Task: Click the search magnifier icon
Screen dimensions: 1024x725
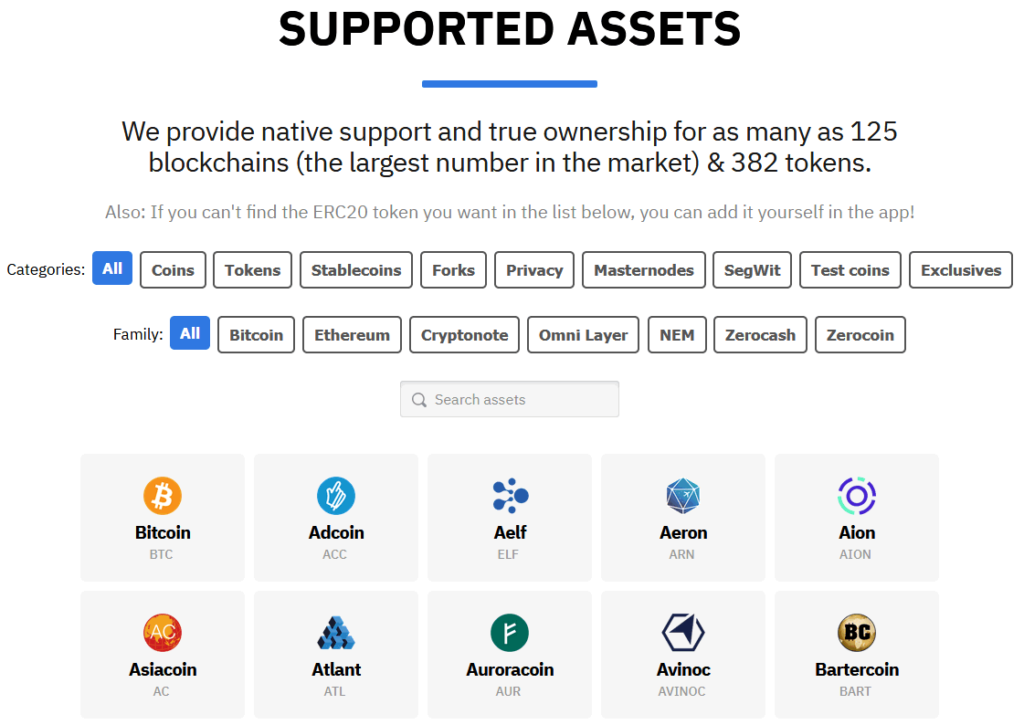Action: (419, 399)
